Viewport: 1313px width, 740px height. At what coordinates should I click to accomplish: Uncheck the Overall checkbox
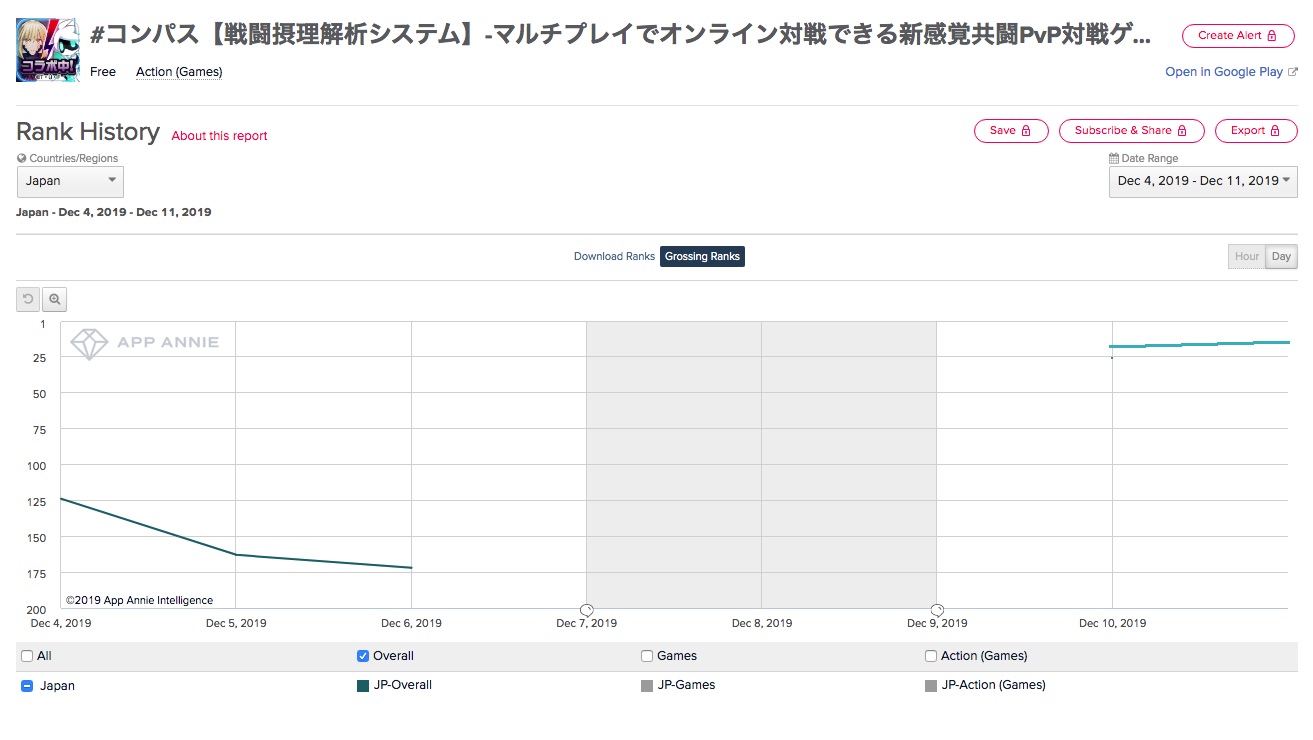[x=363, y=656]
